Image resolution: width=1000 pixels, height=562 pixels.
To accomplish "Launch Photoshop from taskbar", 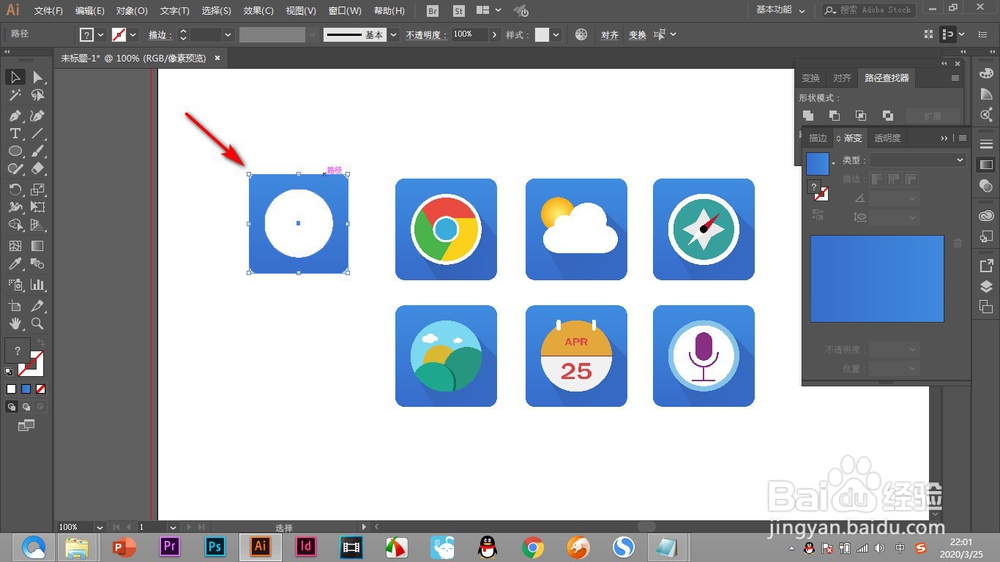I will pos(215,547).
